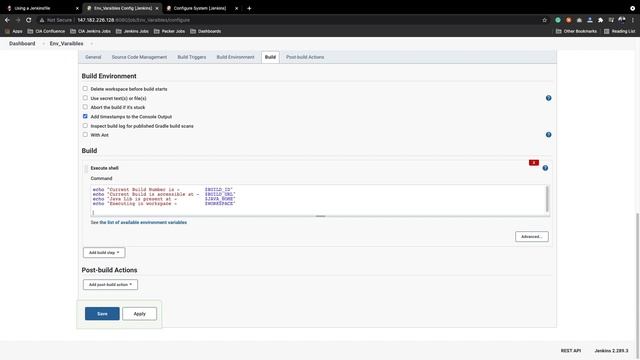Uncheck Add timestamps to the Console Output
640x360 pixels.
[x=85, y=116]
